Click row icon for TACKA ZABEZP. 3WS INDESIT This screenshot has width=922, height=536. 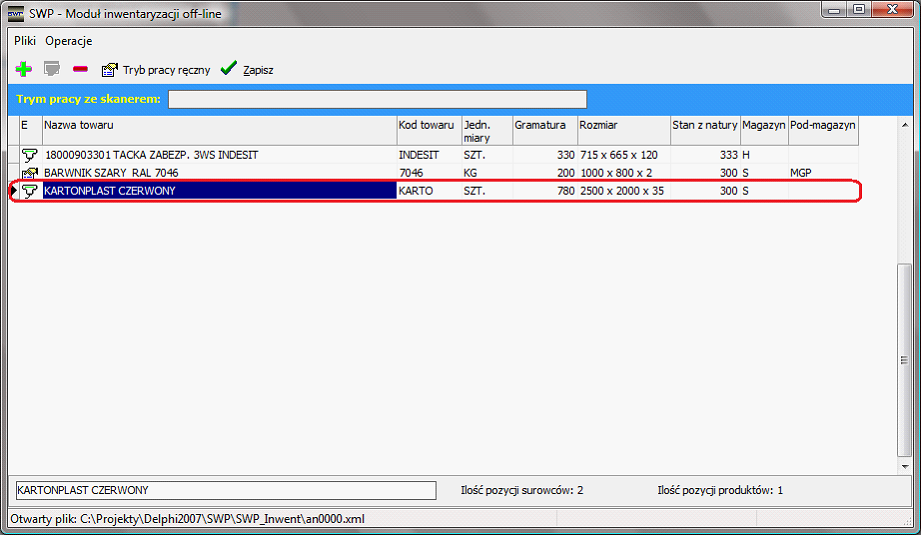tap(29, 155)
